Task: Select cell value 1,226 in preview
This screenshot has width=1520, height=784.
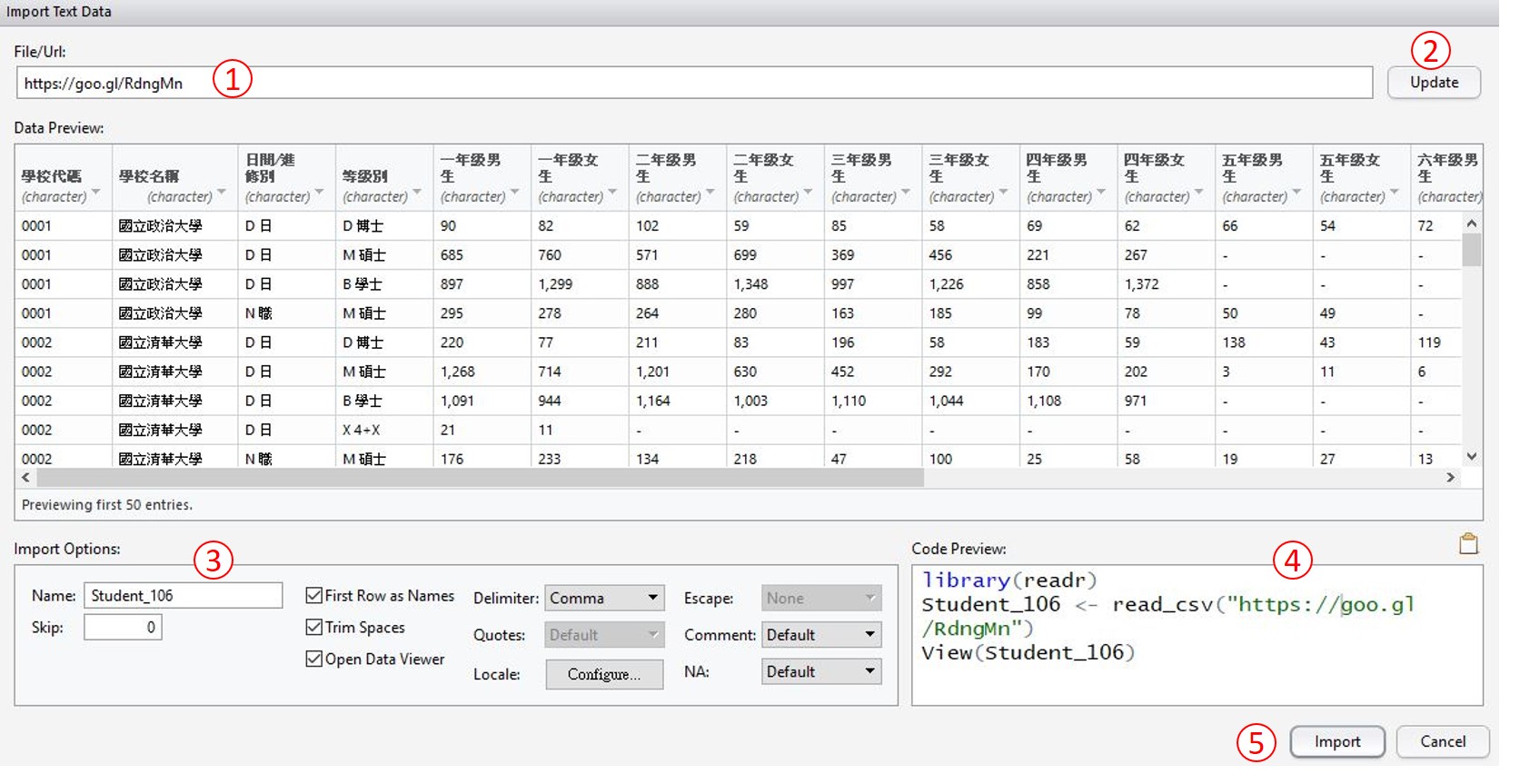Action: pos(947,284)
